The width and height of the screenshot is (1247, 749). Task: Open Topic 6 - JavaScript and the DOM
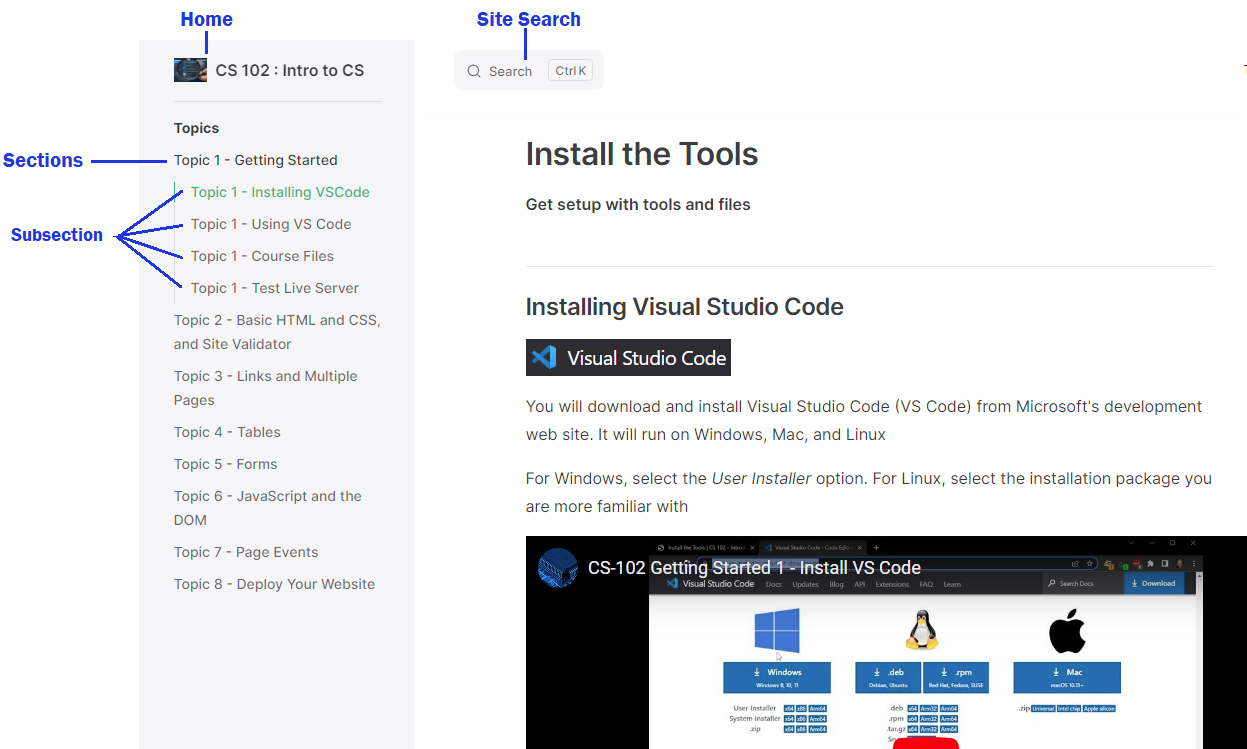(268, 508)
